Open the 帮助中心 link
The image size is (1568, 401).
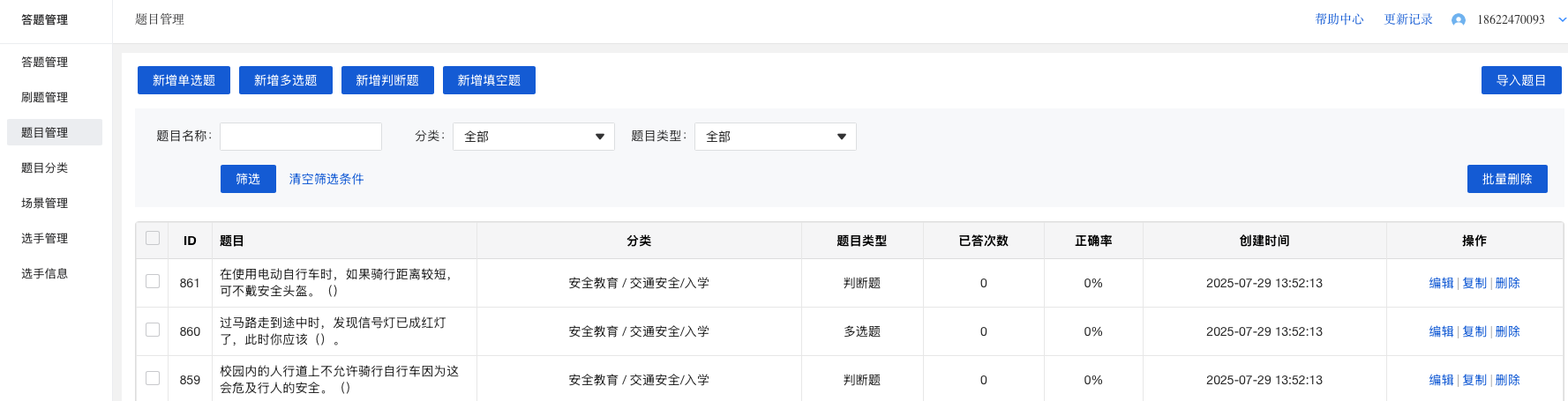(1339, 19)
